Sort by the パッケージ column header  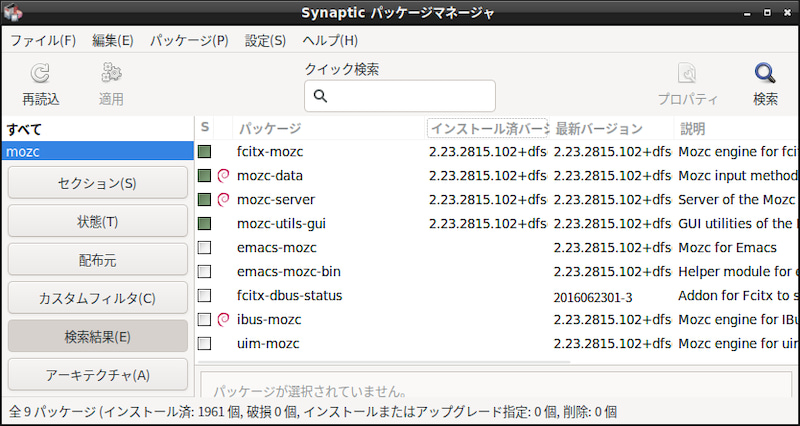[x=329, y=128]
